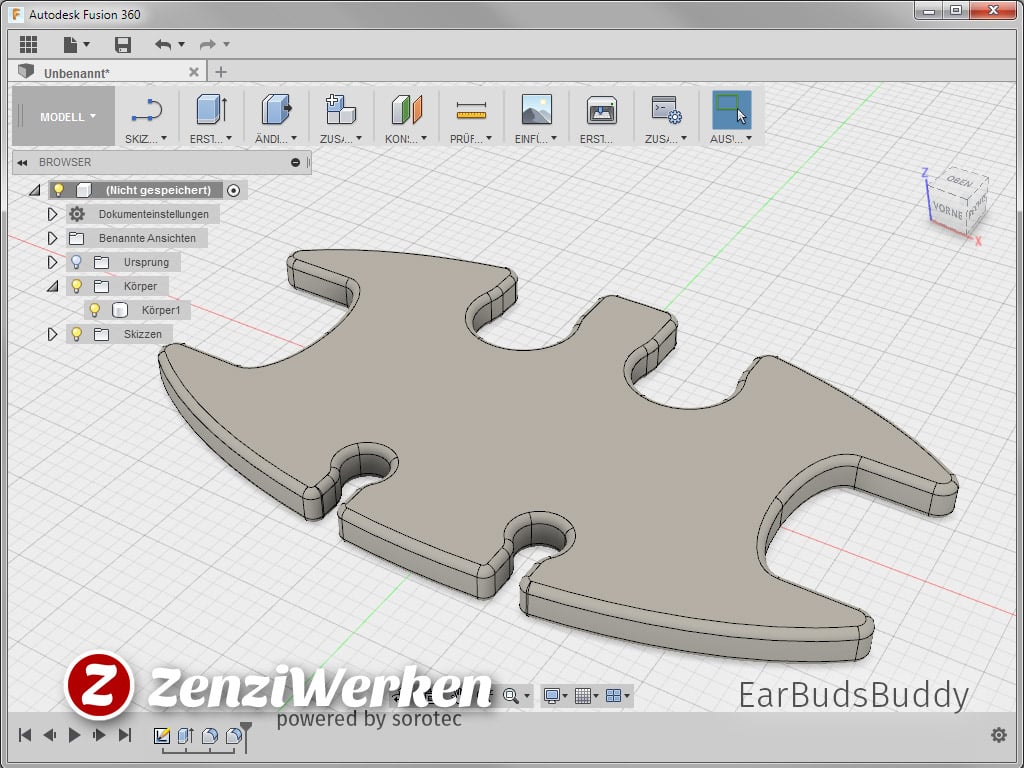Close the Unbenannt* tab
The height and width of the screenshot is (768, 1024).
[x=194, y=72]
